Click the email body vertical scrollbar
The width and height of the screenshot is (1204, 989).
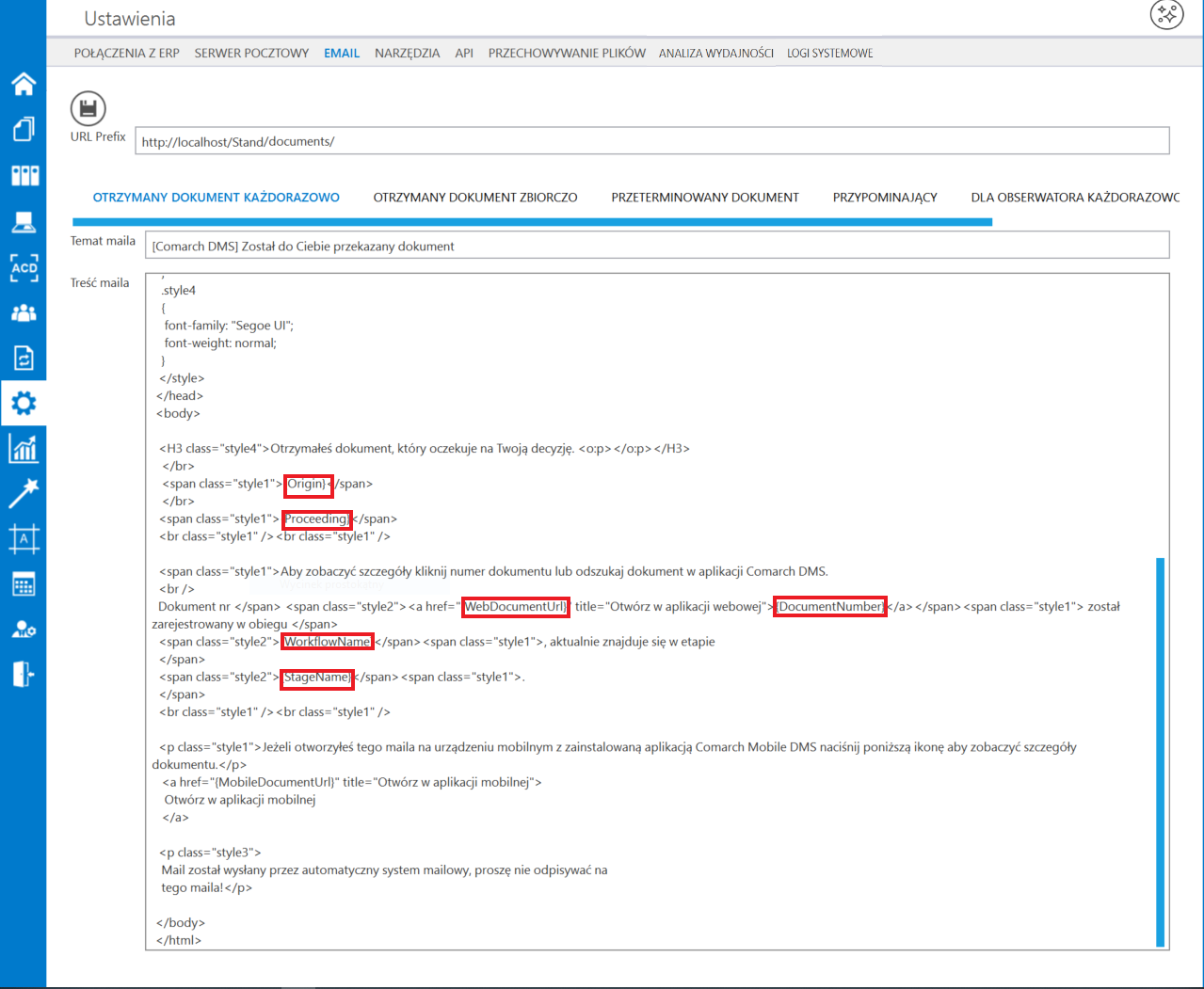tap(1161, 752)
